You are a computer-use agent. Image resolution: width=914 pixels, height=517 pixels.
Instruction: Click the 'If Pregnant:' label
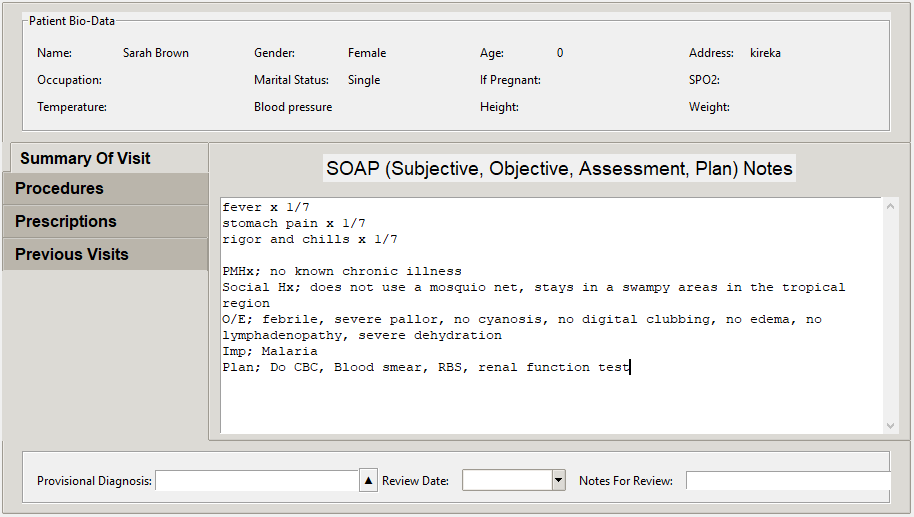click(x=510, y=80)
